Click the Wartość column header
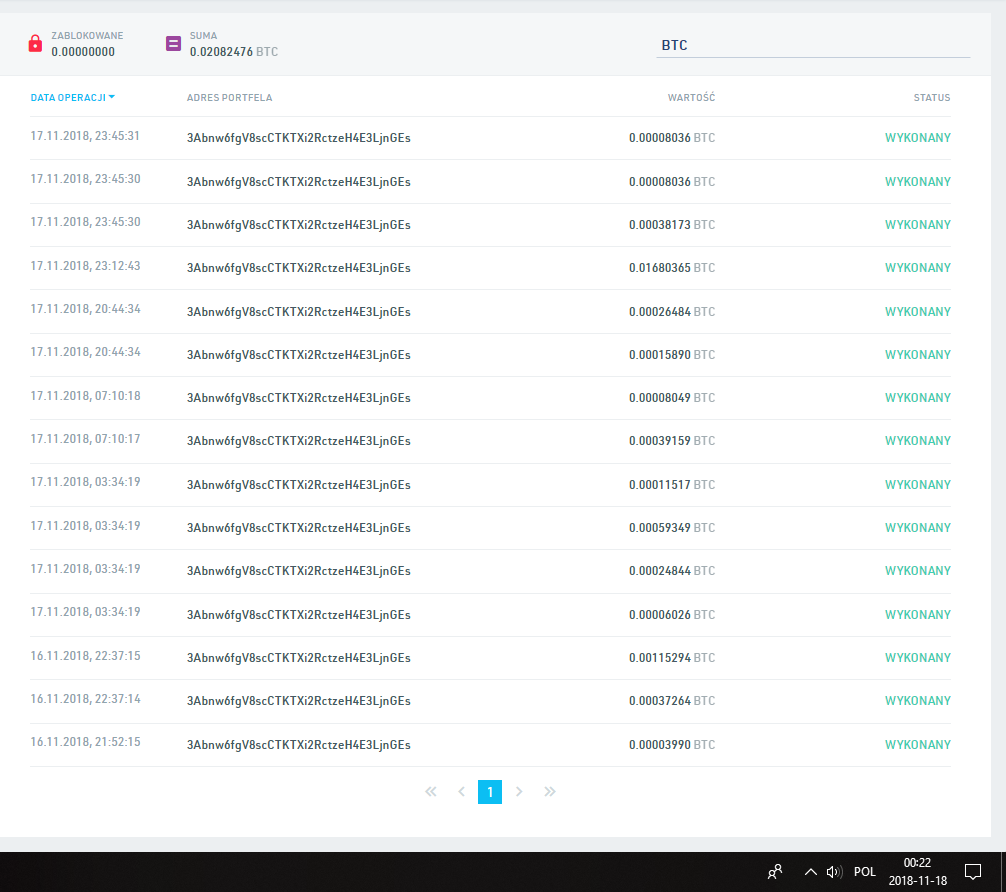This screenshot has width=1006, height=892. [x=691, y=98]
